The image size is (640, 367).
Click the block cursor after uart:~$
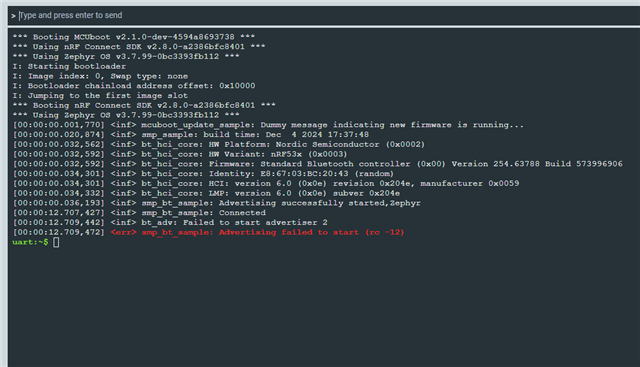coord(56,242)
